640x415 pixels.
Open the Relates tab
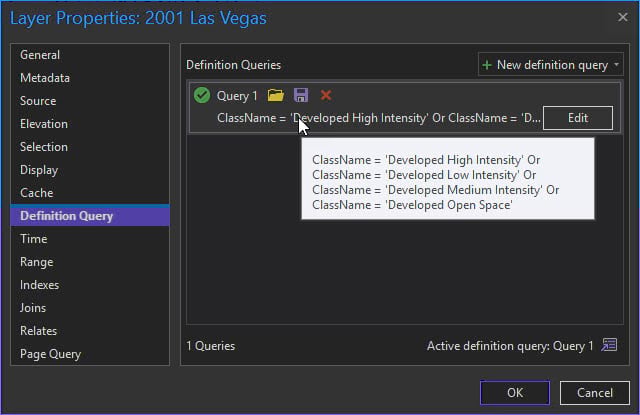point(90,331)
